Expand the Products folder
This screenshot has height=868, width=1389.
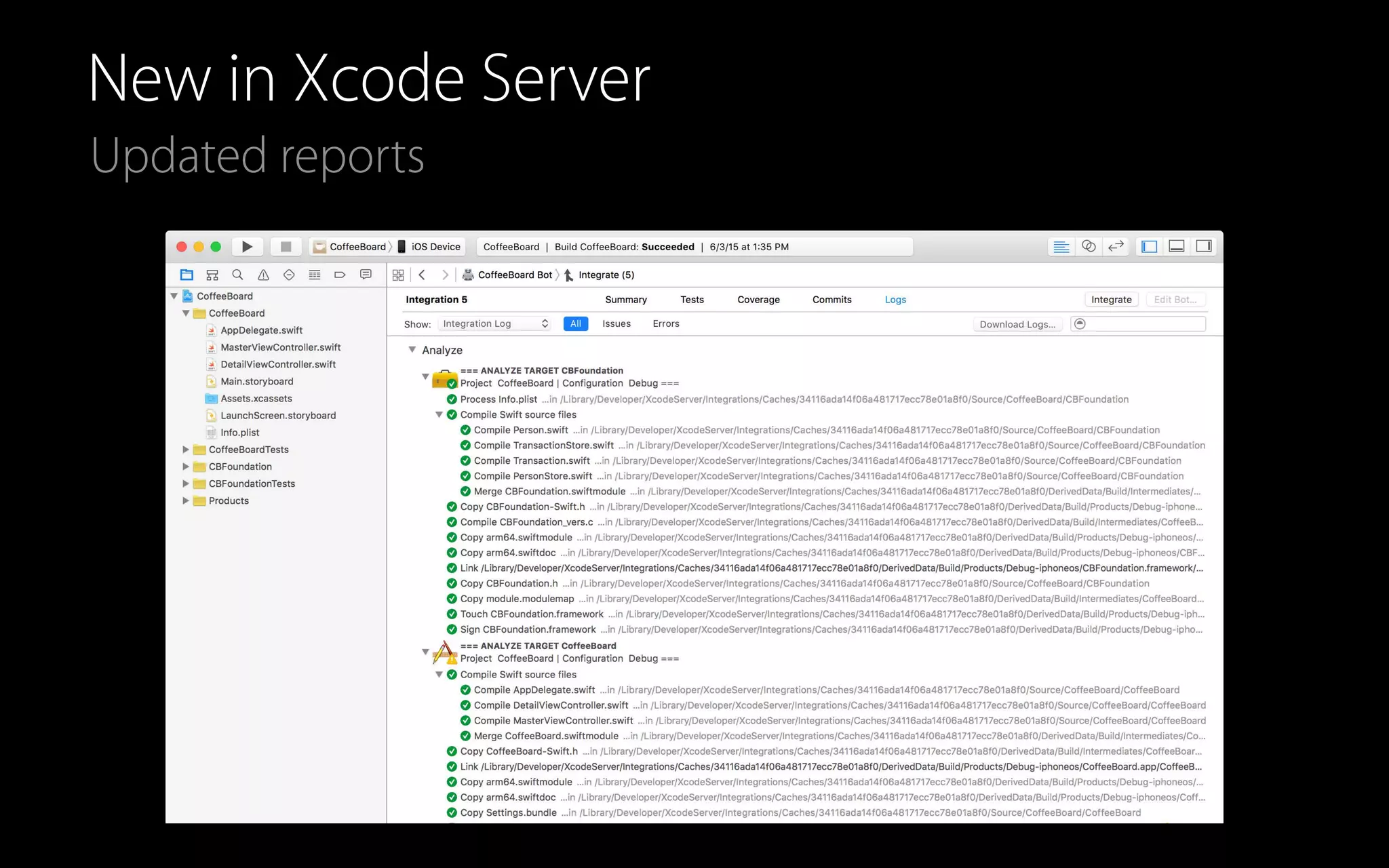coord(186,500)
